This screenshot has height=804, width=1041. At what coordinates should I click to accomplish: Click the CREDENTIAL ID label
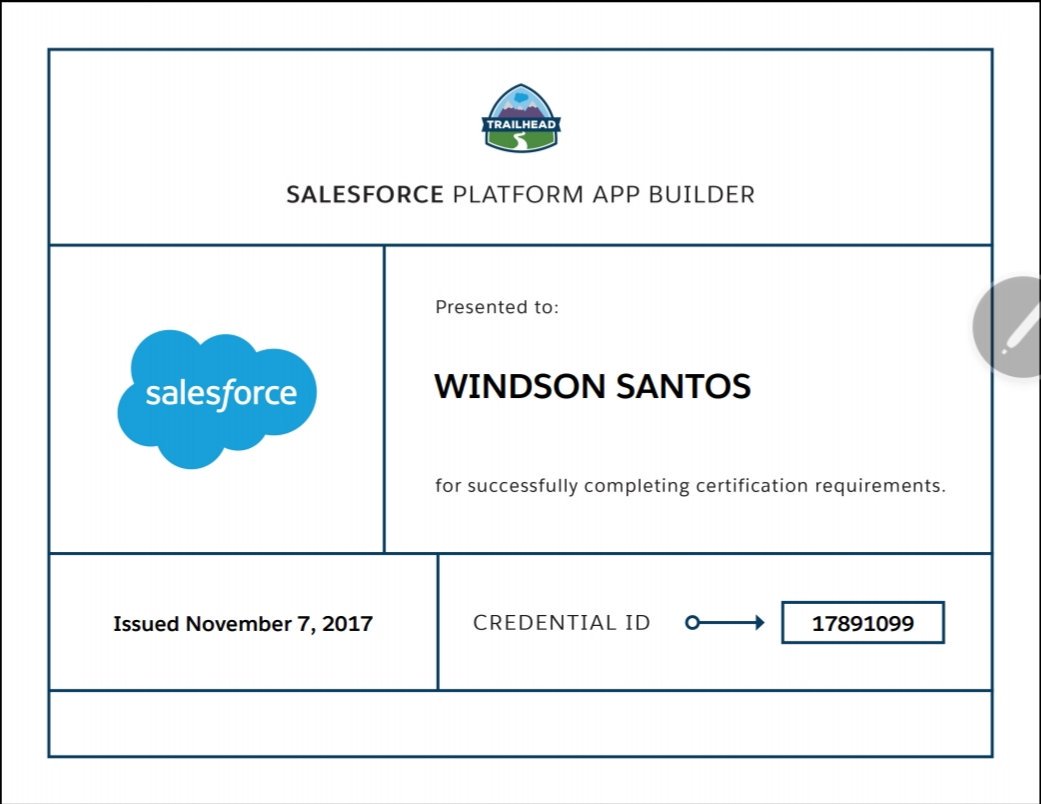562,623
